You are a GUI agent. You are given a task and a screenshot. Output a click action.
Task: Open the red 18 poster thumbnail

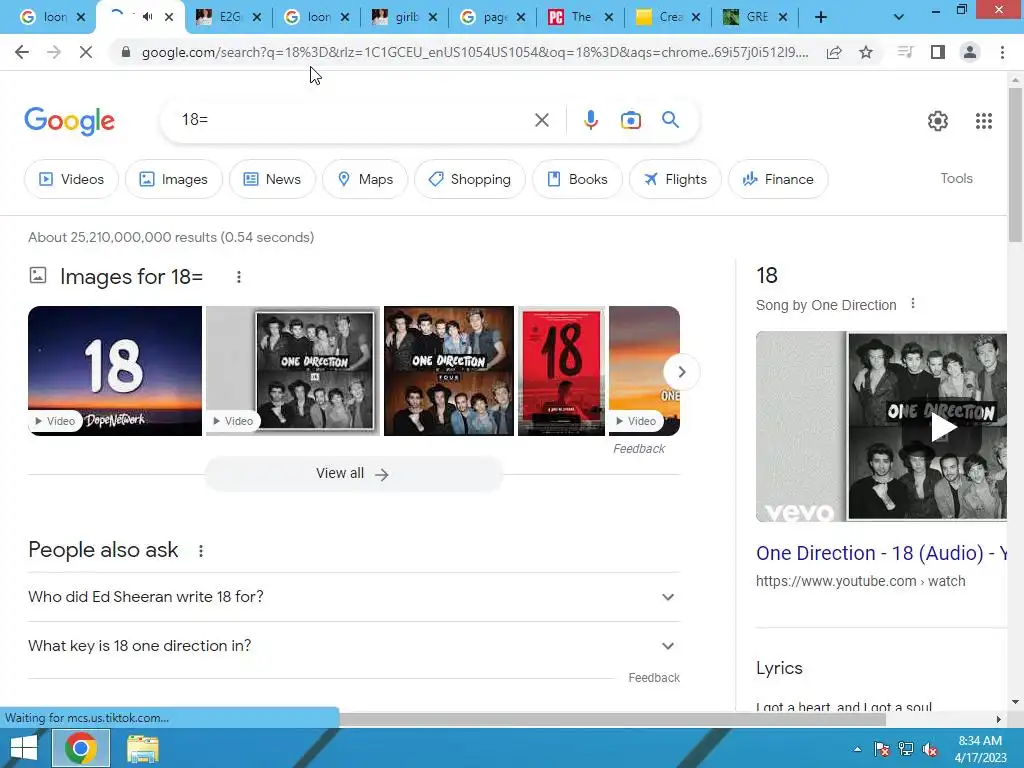(562, 371)
